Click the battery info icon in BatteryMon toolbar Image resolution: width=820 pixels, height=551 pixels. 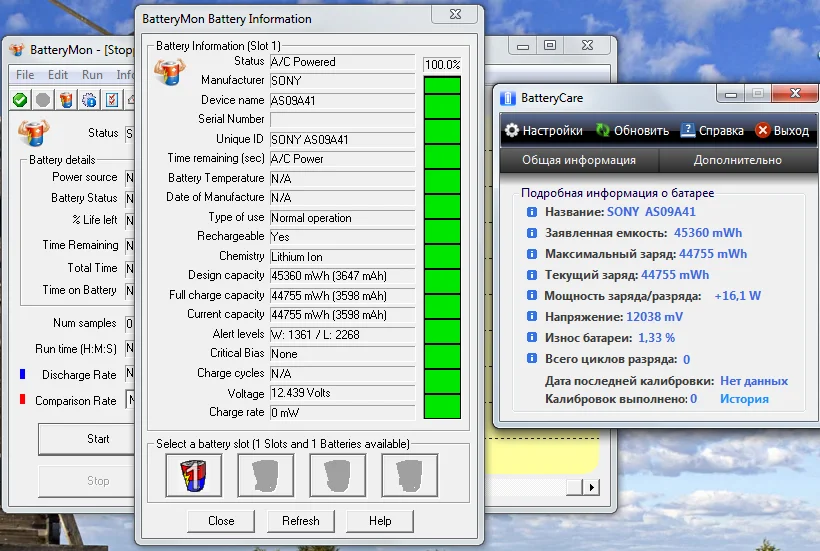66,100
